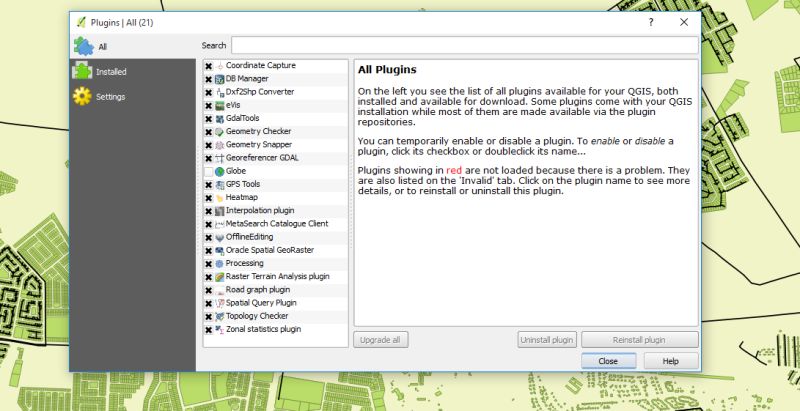
Task: Click the Dxf2Shp Converter plugin icon
Action: [219, 92]
